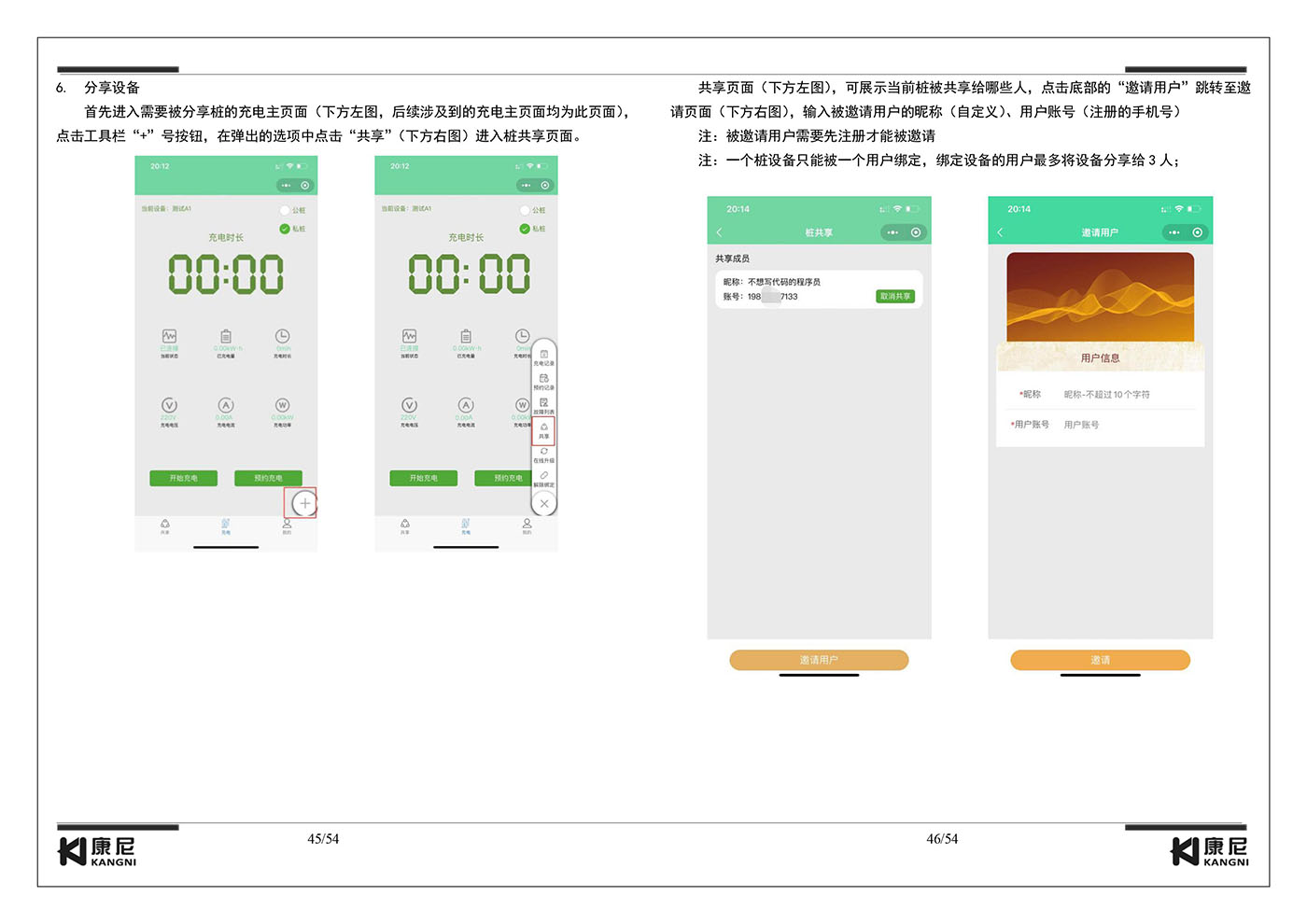Select 公桩 radio option in left phone

tap(292, 211)
